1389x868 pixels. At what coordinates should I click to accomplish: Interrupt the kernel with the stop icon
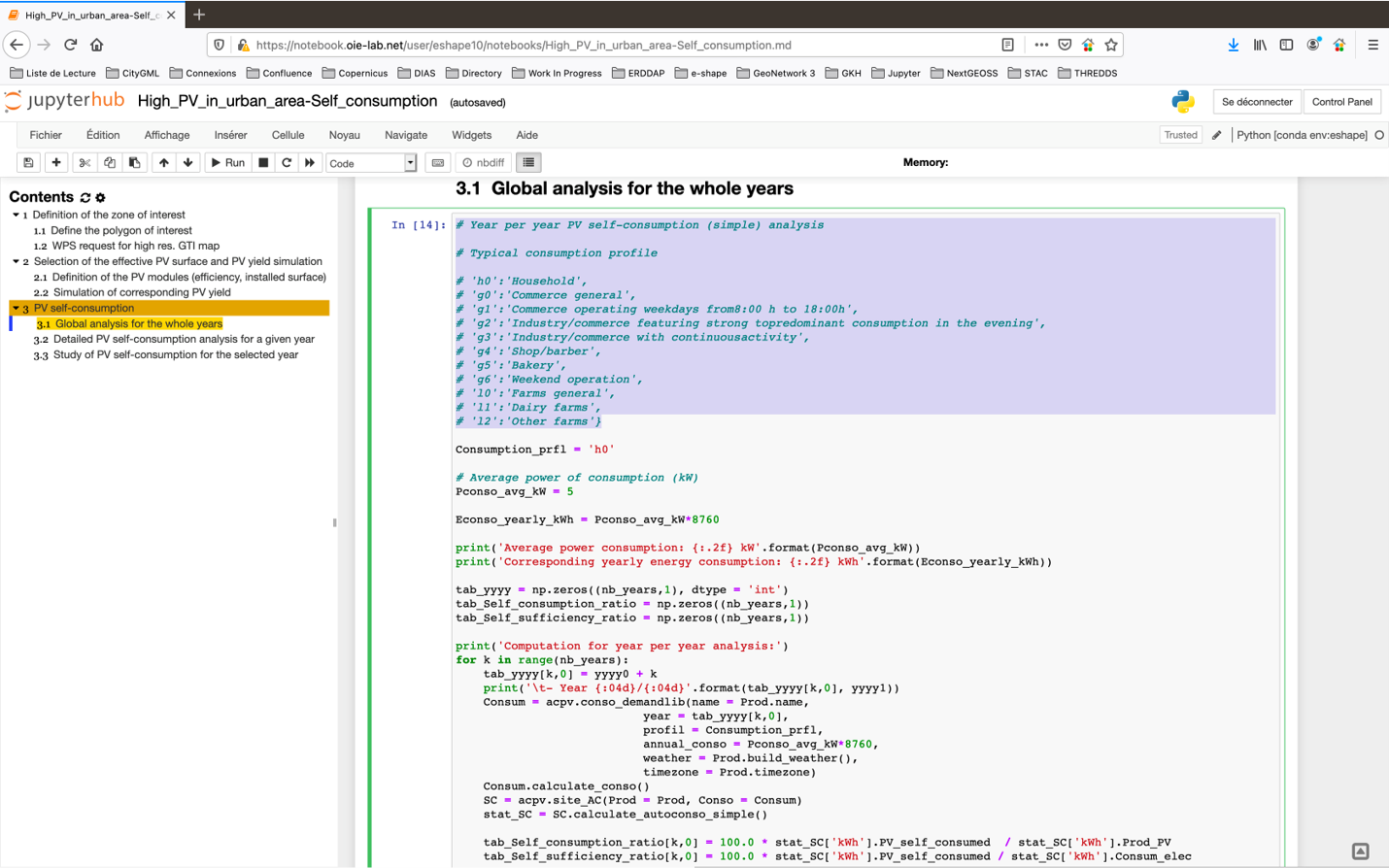pos(261,162)
